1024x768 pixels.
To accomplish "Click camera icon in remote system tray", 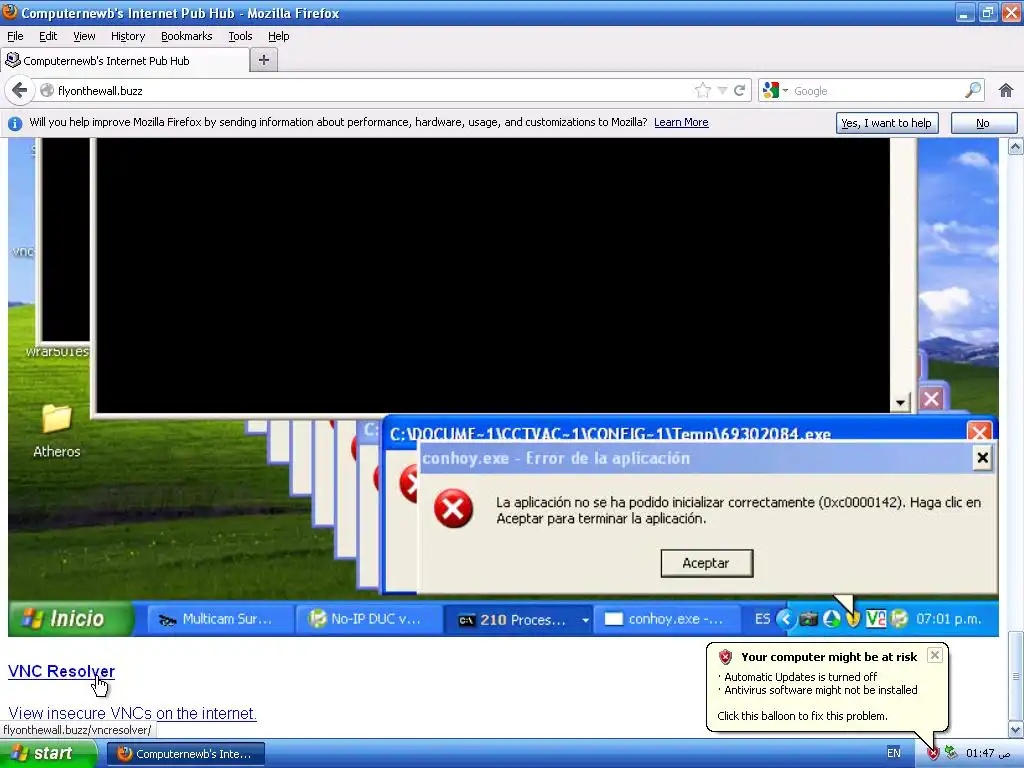I will [808, 618].
